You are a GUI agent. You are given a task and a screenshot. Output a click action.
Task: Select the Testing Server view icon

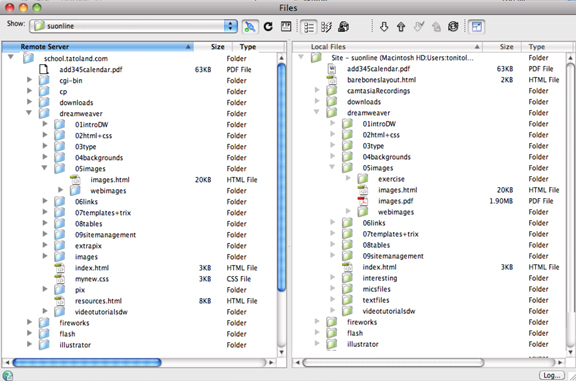(x=326, y=27)
